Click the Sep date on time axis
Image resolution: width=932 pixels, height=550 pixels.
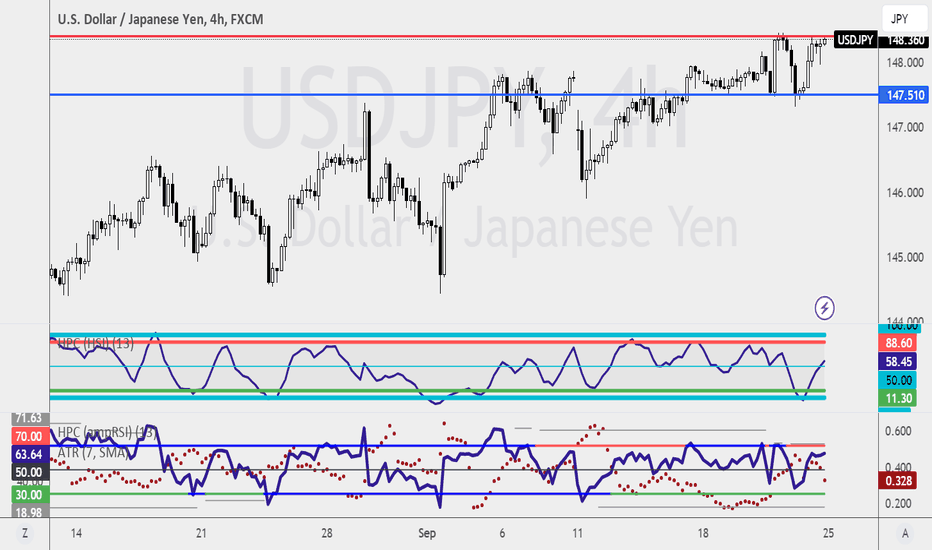pyautogui.click(x=427, y=533)
